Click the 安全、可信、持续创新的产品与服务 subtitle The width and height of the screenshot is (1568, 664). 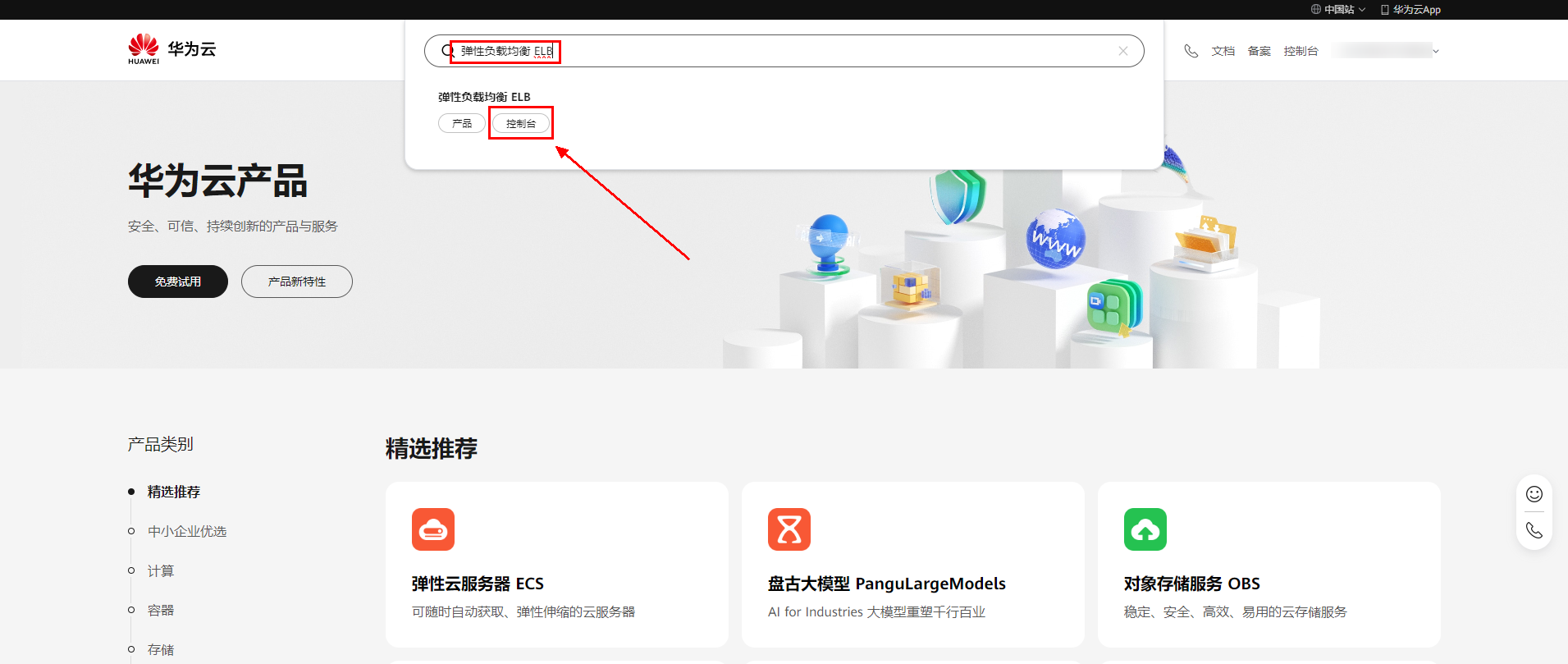tap(233, 226)
